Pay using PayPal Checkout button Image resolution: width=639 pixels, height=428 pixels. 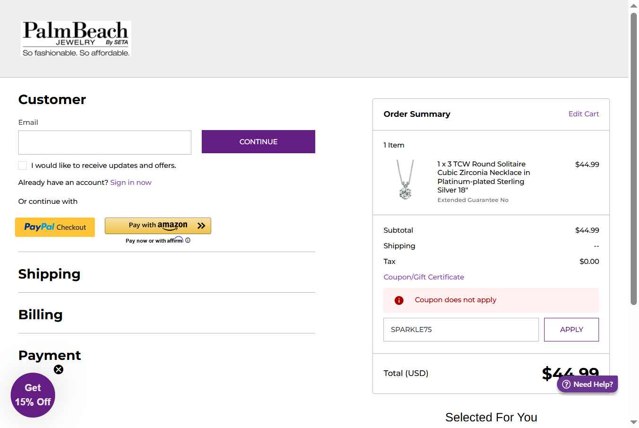point(55,227)
